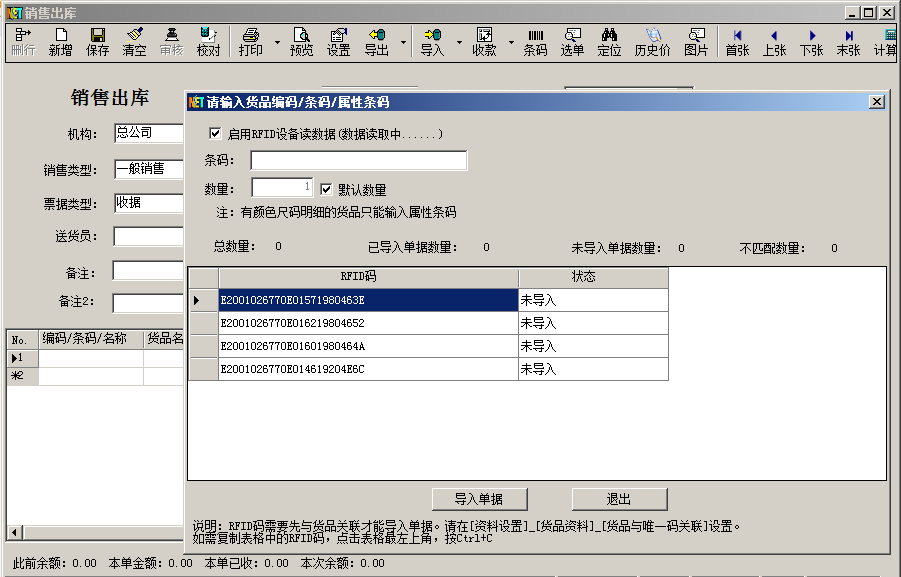Expand the 导入 import dropdown arrow
This screenshot has height=577, width=901.
(x=459, y=42)
